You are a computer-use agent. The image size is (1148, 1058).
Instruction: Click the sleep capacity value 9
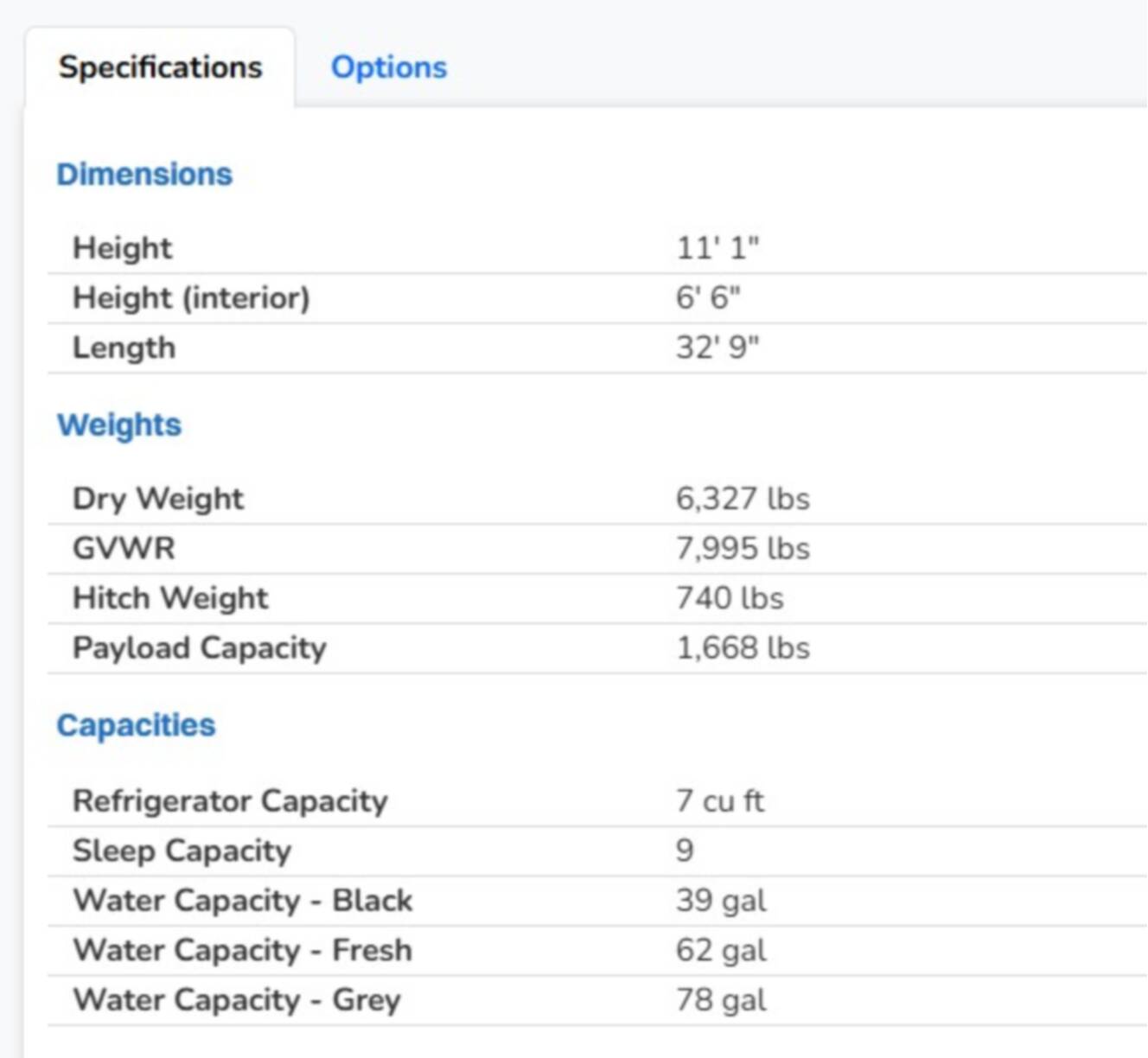point(685,851)
